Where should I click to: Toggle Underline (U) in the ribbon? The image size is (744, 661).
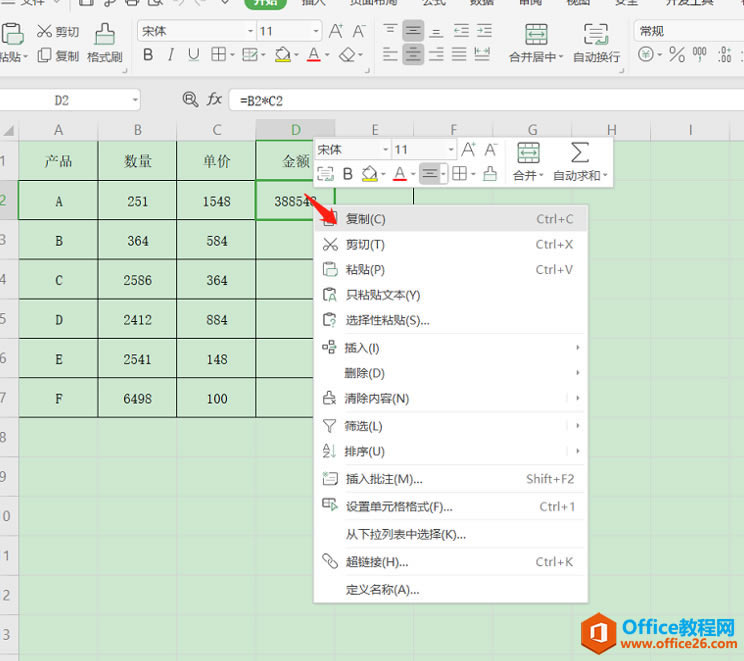pyautogui.click(x=194, y=55)
